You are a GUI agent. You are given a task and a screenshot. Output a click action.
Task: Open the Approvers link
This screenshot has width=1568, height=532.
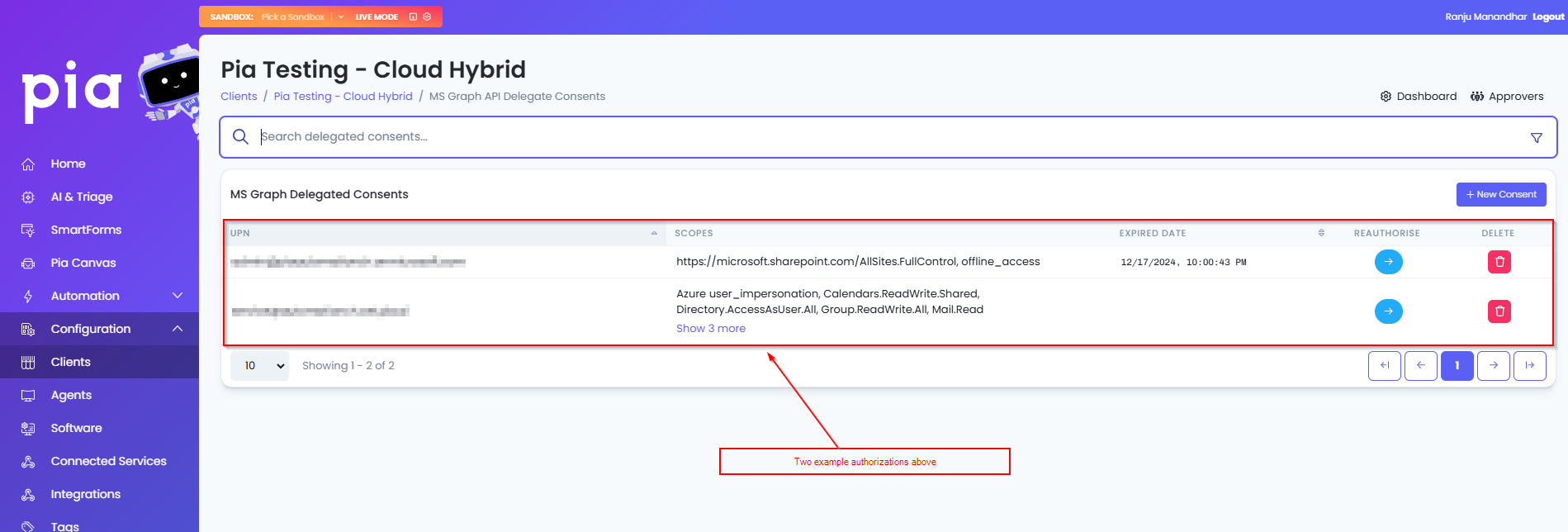(x=1507, y=96)
